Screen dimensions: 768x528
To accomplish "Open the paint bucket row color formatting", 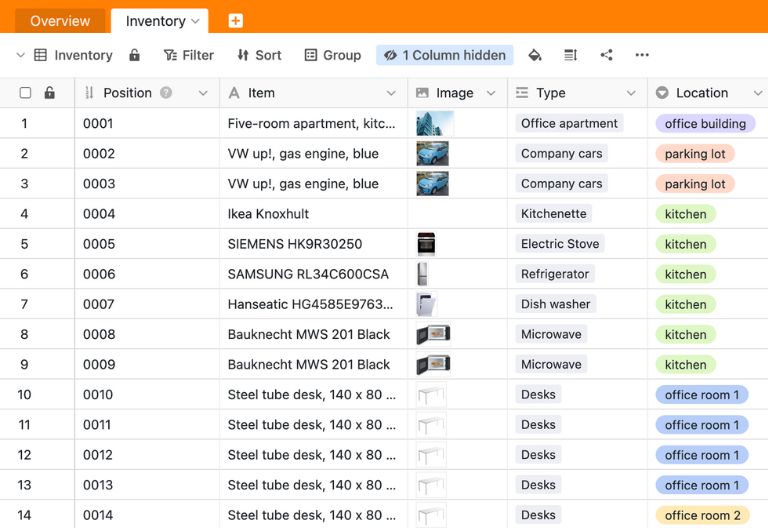I will click(x=535, y=55).
